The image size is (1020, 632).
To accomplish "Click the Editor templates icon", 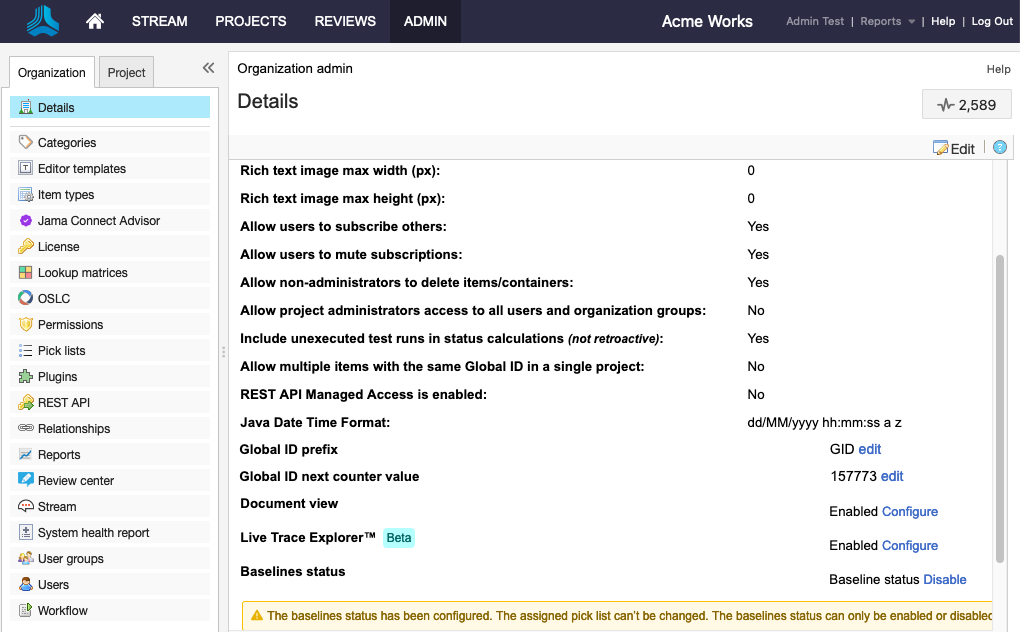I will point(25,168).
